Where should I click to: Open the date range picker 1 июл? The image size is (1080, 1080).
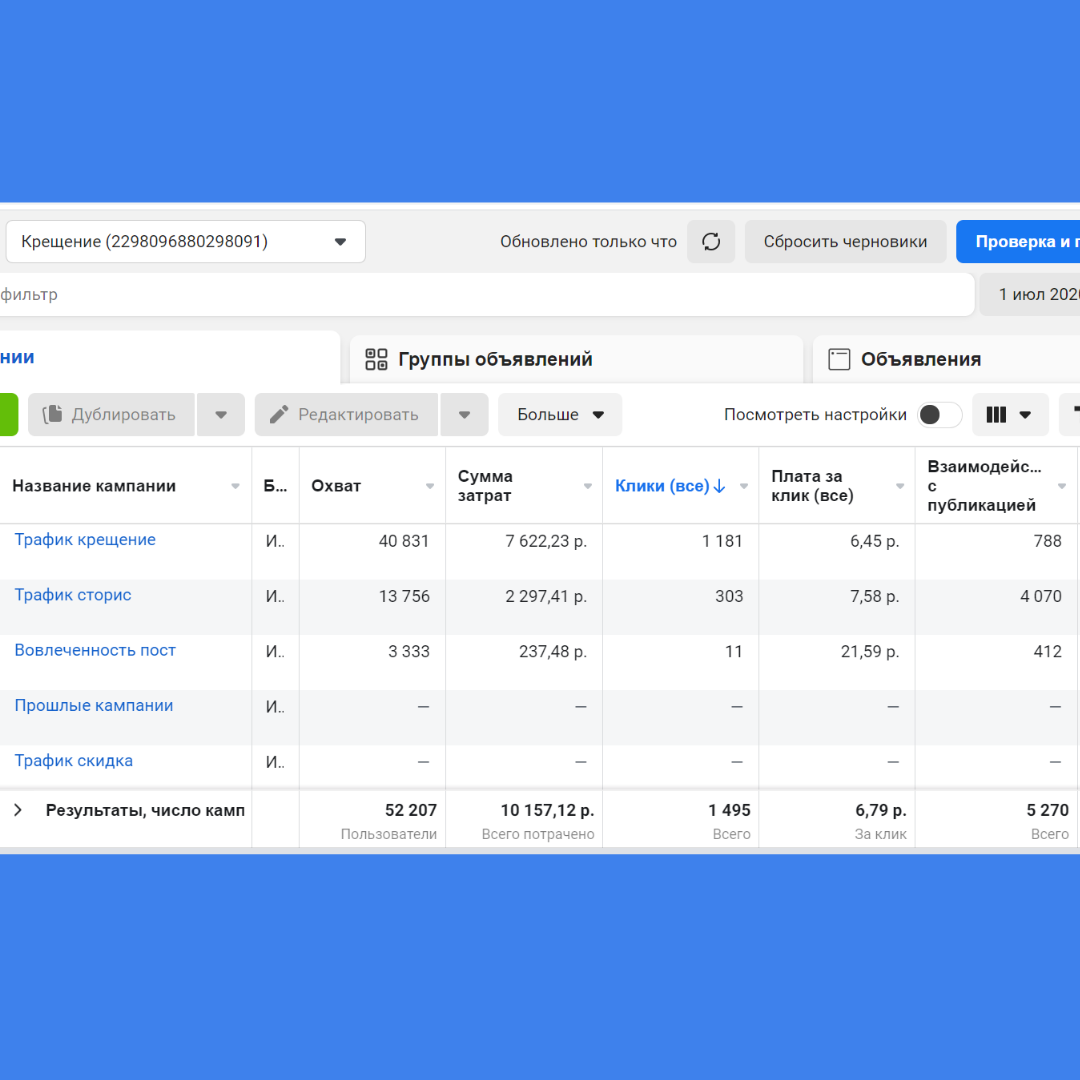tap(1030, 295)
